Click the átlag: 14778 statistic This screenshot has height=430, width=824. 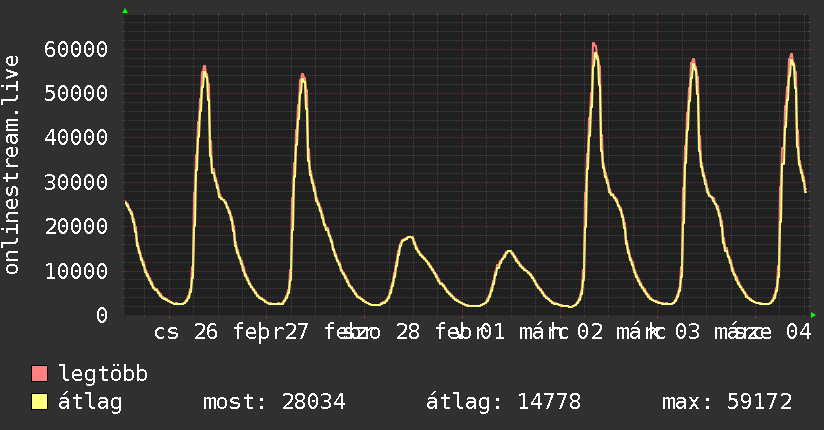click(503, 402)
